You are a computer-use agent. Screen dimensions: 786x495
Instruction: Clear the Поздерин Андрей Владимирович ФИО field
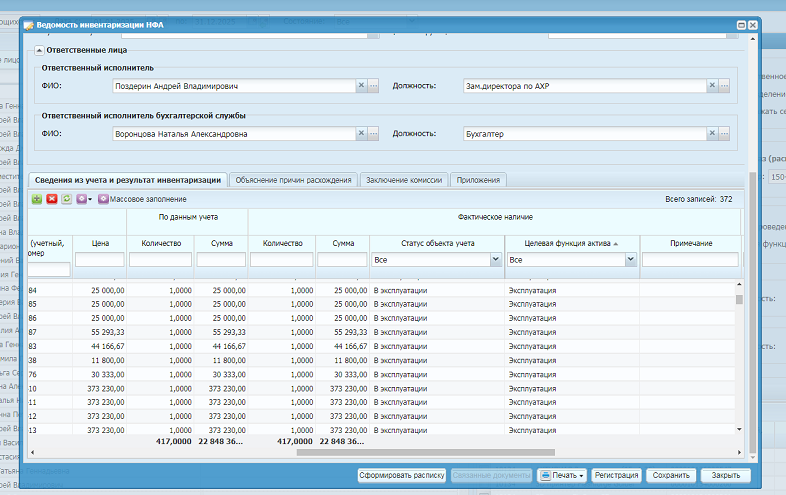[361, 87]
